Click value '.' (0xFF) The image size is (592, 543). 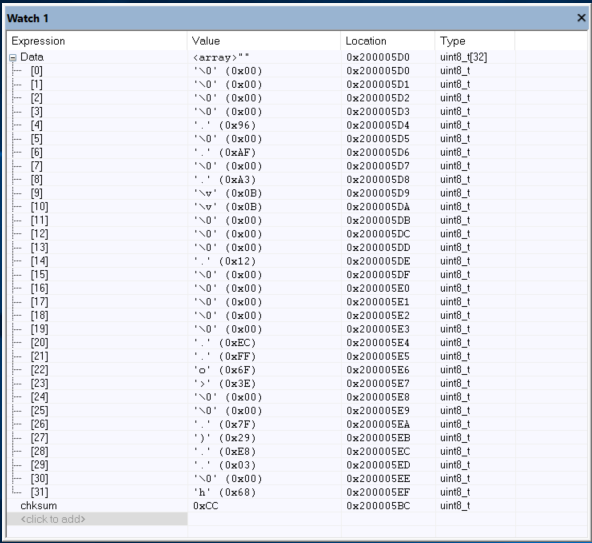click(224, 356)
